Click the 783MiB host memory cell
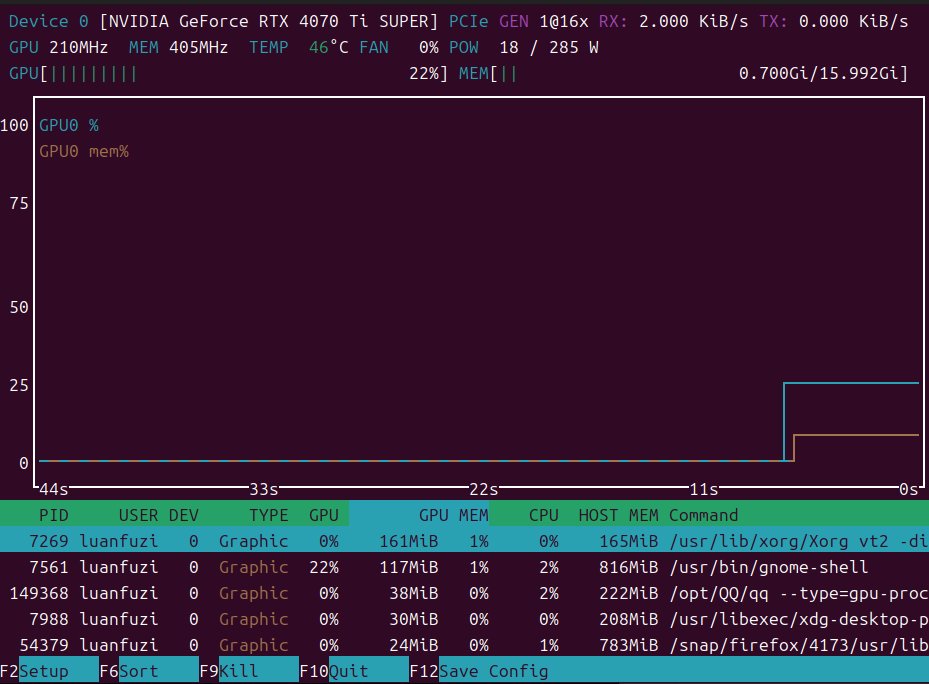The height and width of the screenshot is (684, 929). (x=629, y=645)
